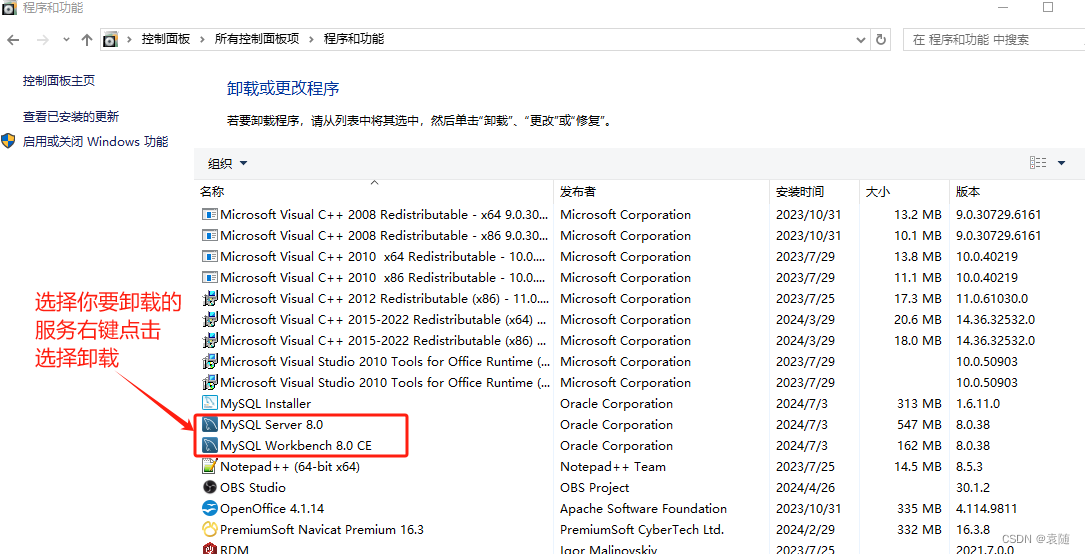
Task: Select Visual C++ 2012 Redistributable (x86) row
Action: (x=639, y=299)
